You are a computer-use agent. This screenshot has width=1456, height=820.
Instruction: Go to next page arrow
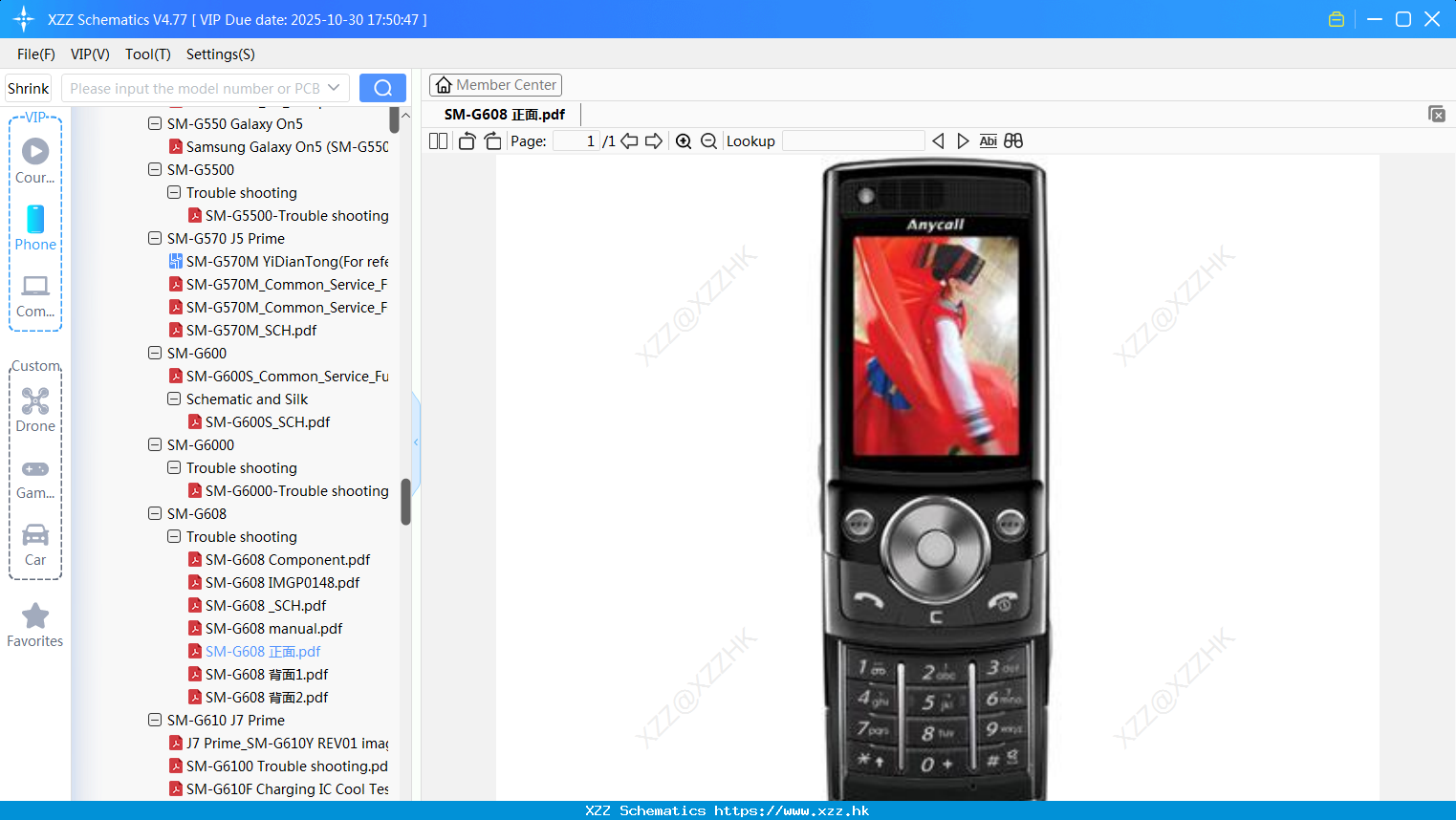654,140
